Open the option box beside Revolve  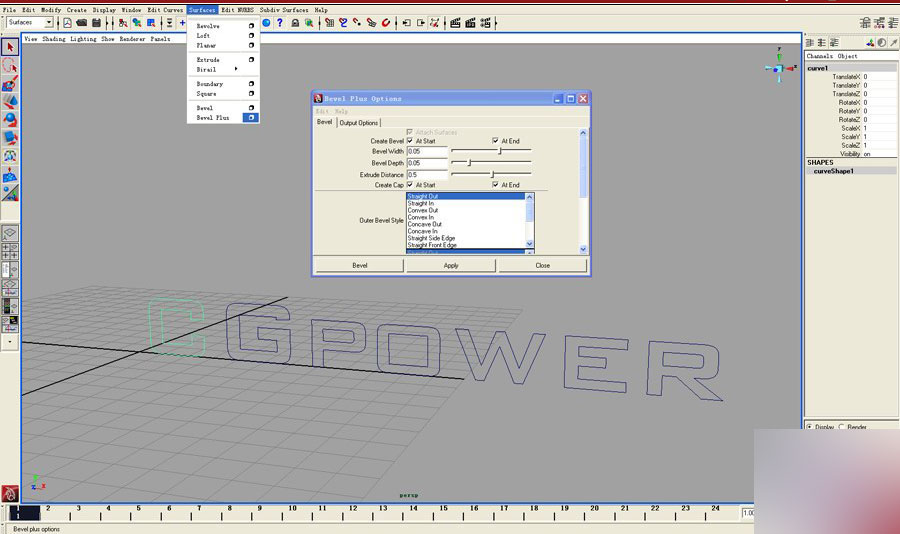(x=251, y=26)
